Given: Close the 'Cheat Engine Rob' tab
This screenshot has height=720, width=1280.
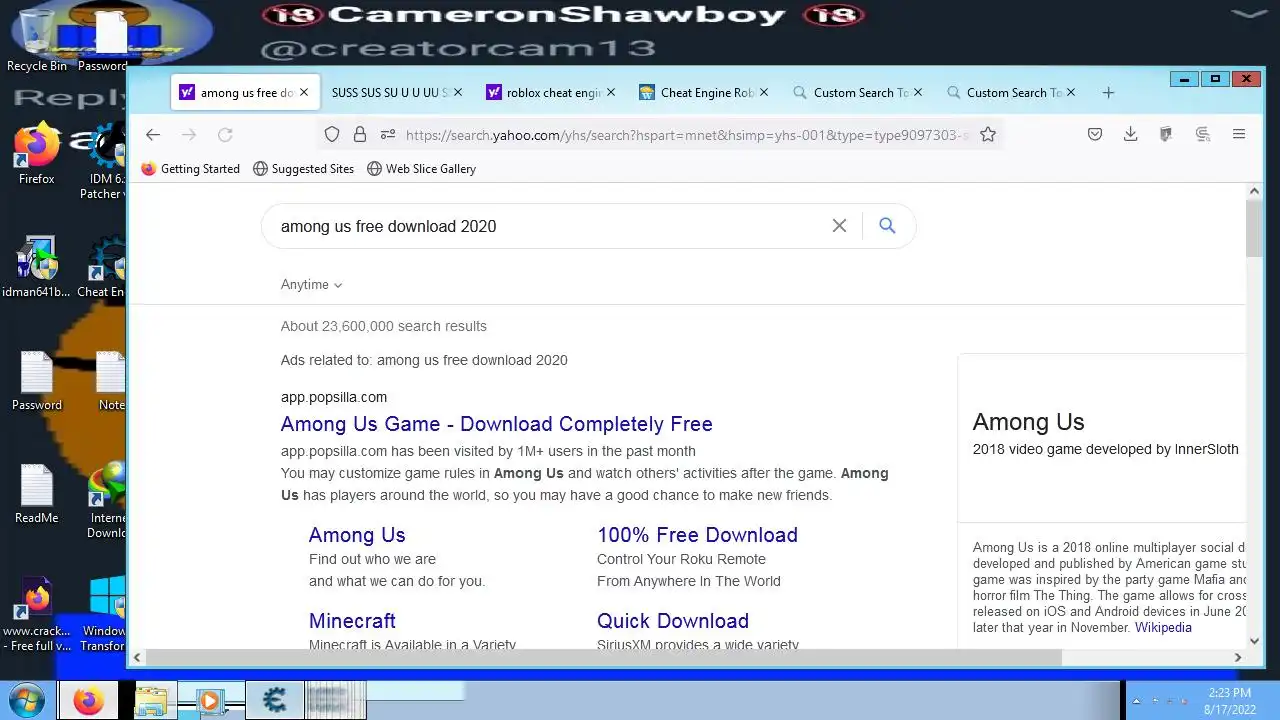Looking at the screenshot, I should coord(764,93).
